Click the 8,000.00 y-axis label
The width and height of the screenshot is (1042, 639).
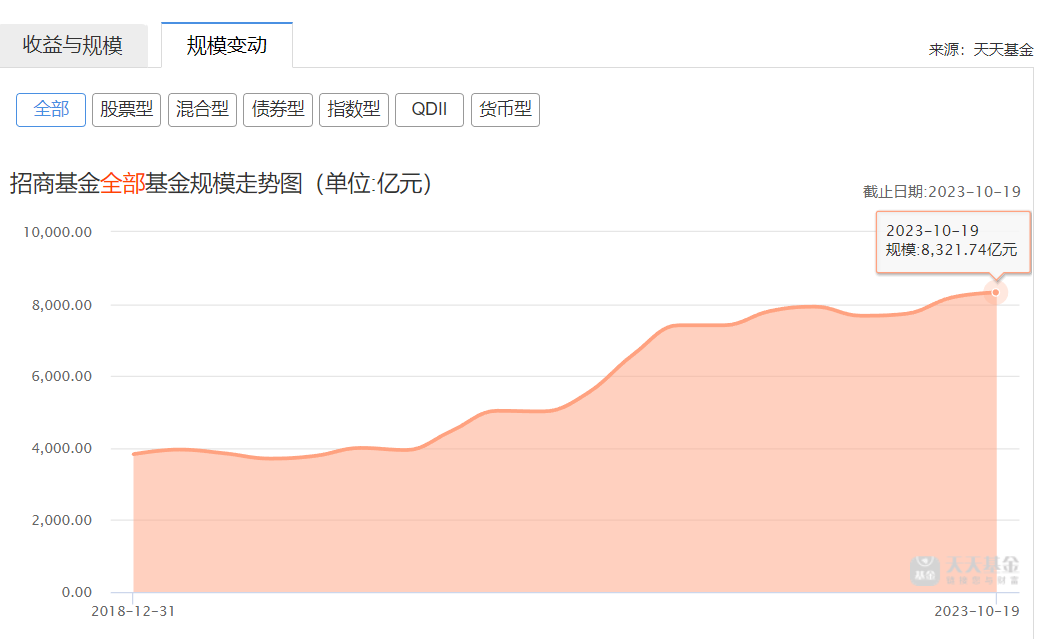point(62,305)
